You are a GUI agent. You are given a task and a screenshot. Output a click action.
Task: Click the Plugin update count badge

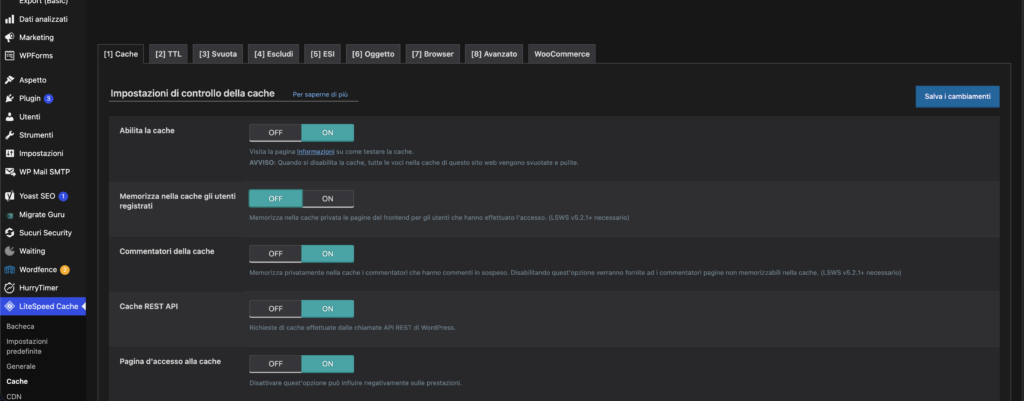48,99
